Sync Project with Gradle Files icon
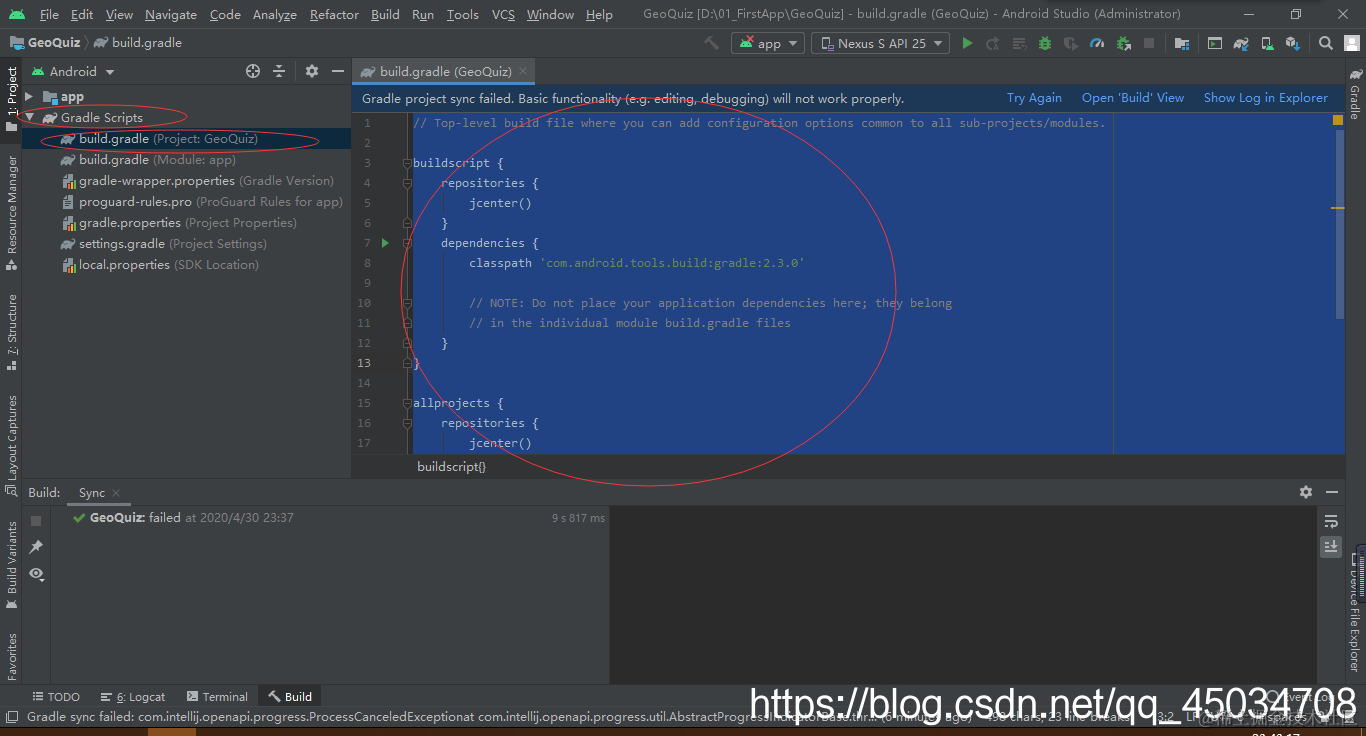 pyautogui.click(x=1241, y=43)
